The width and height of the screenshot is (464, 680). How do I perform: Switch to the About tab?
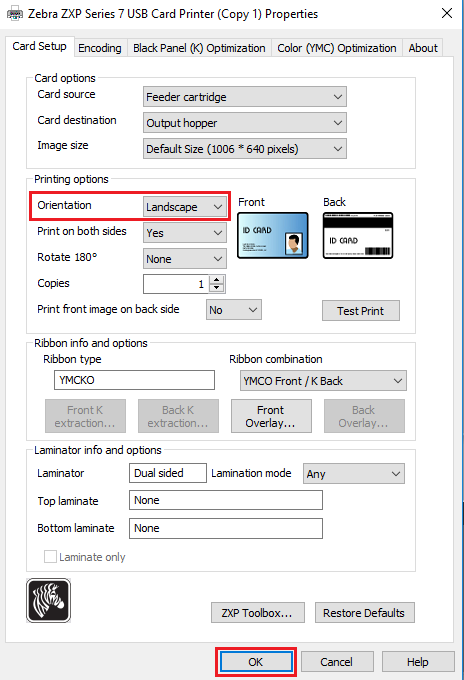423,48
